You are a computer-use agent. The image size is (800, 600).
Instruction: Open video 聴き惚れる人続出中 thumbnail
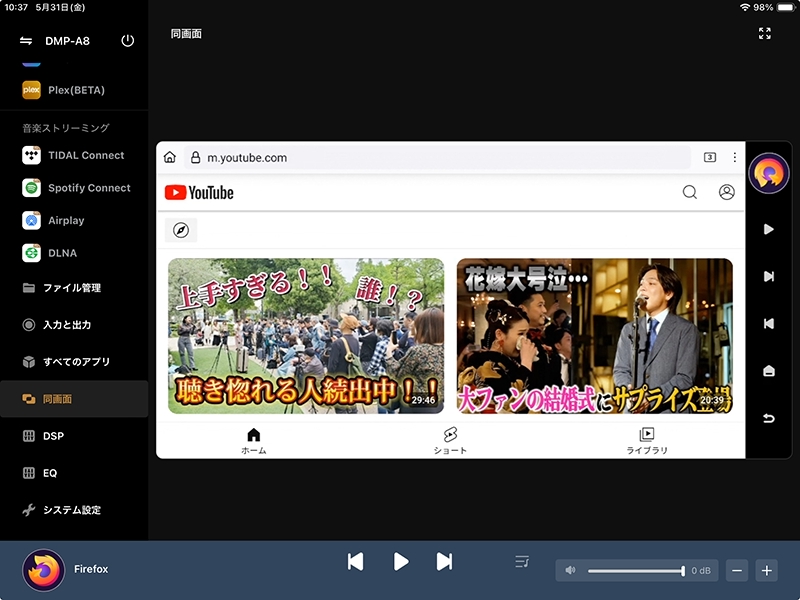point(306,336)
